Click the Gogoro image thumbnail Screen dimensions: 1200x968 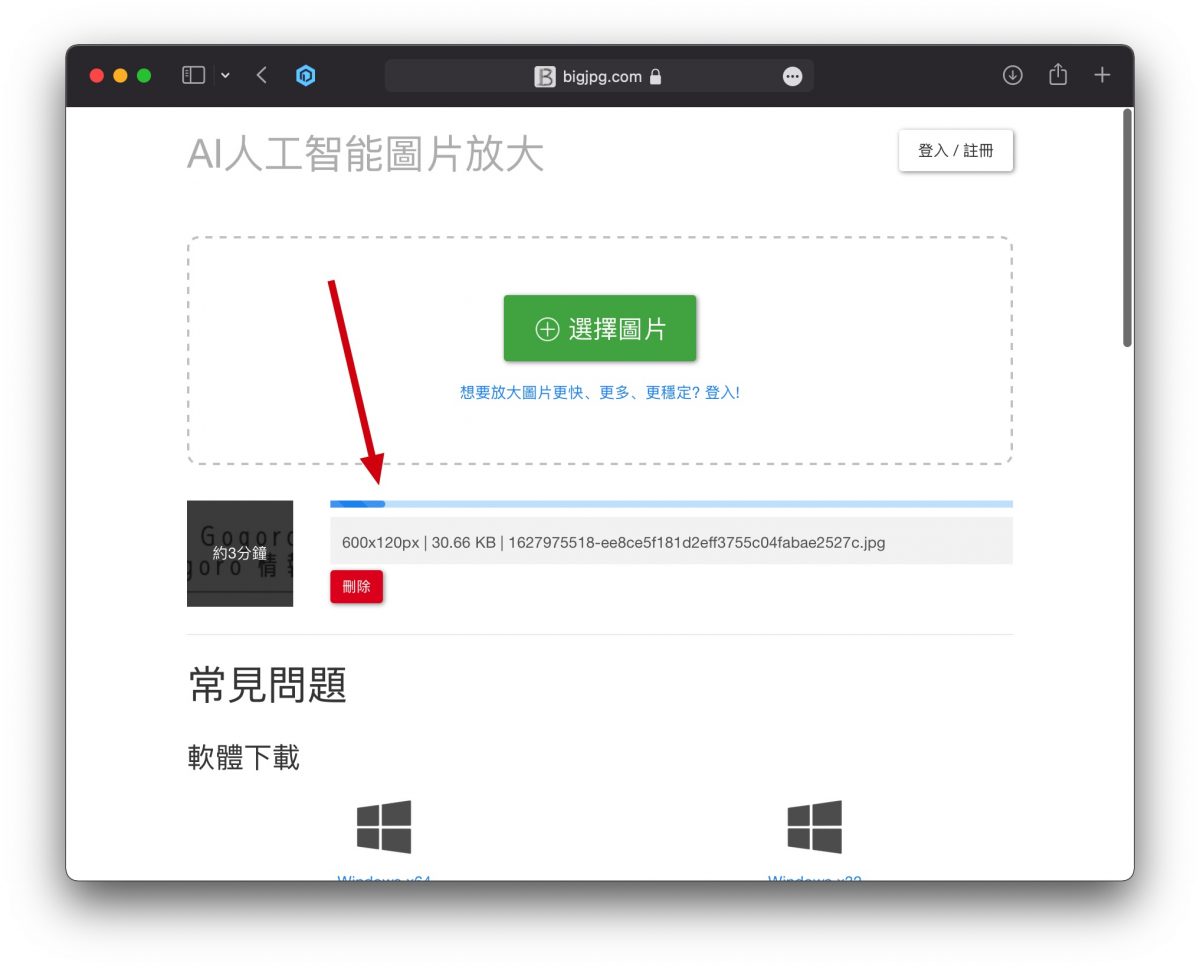point(240,553)
